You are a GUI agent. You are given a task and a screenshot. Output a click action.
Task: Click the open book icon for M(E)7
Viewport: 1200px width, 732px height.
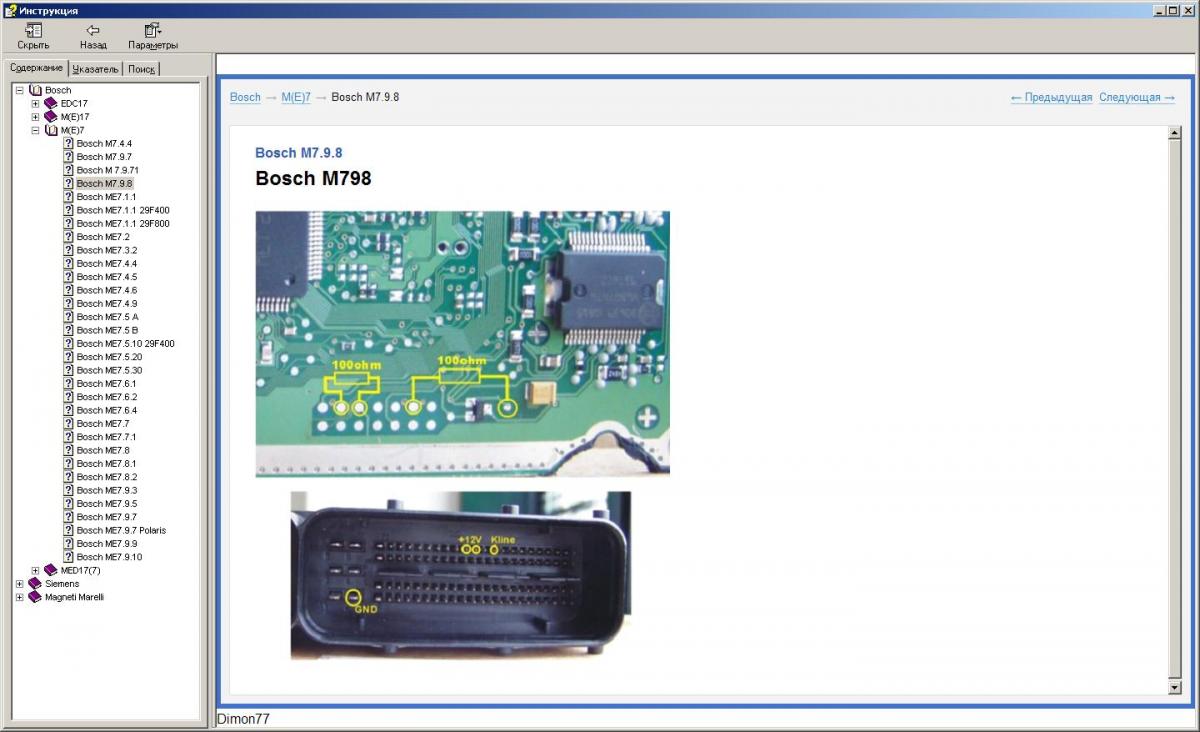(51, 130)
